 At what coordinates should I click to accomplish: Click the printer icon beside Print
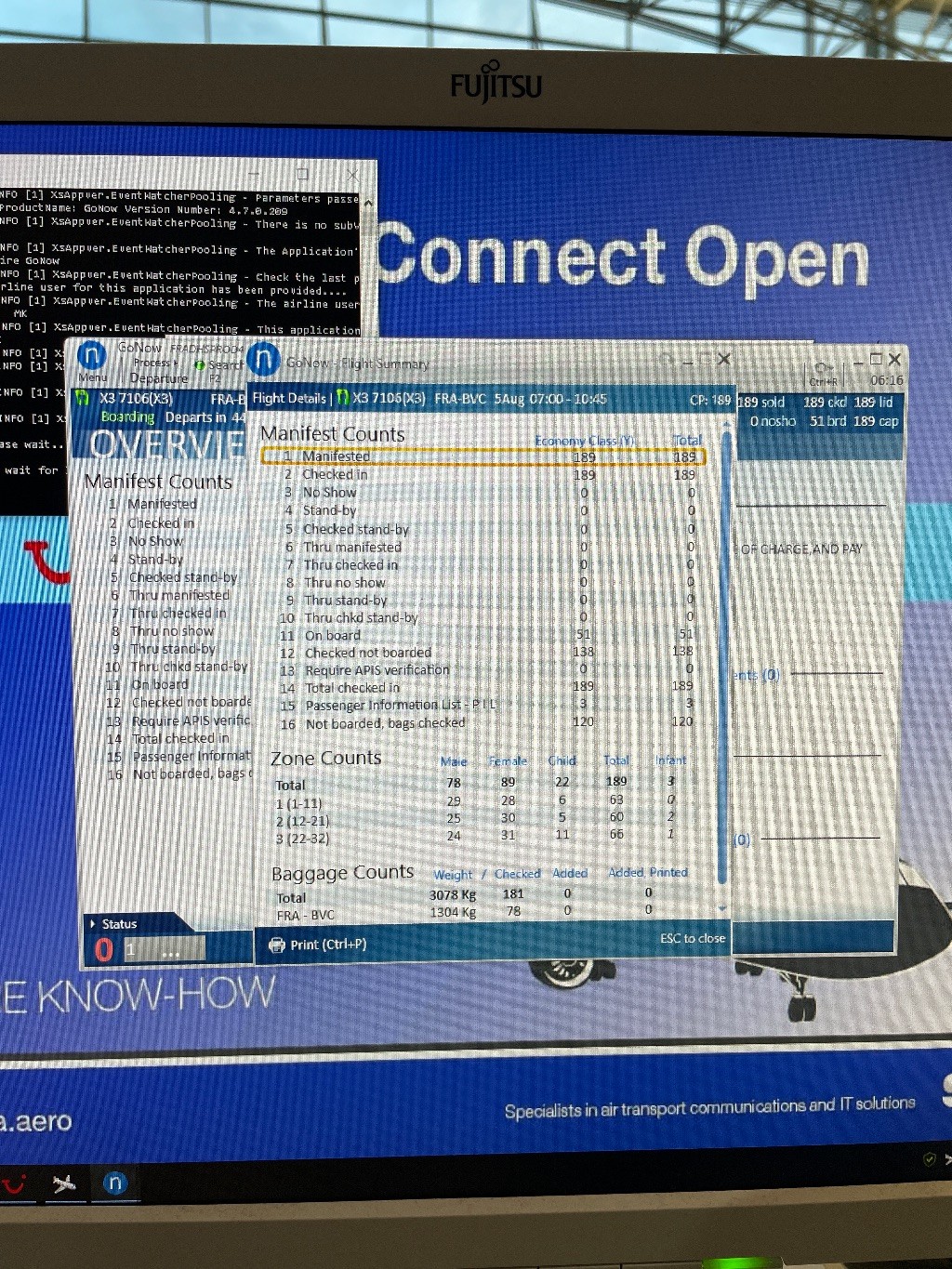[x=276, y=945]
